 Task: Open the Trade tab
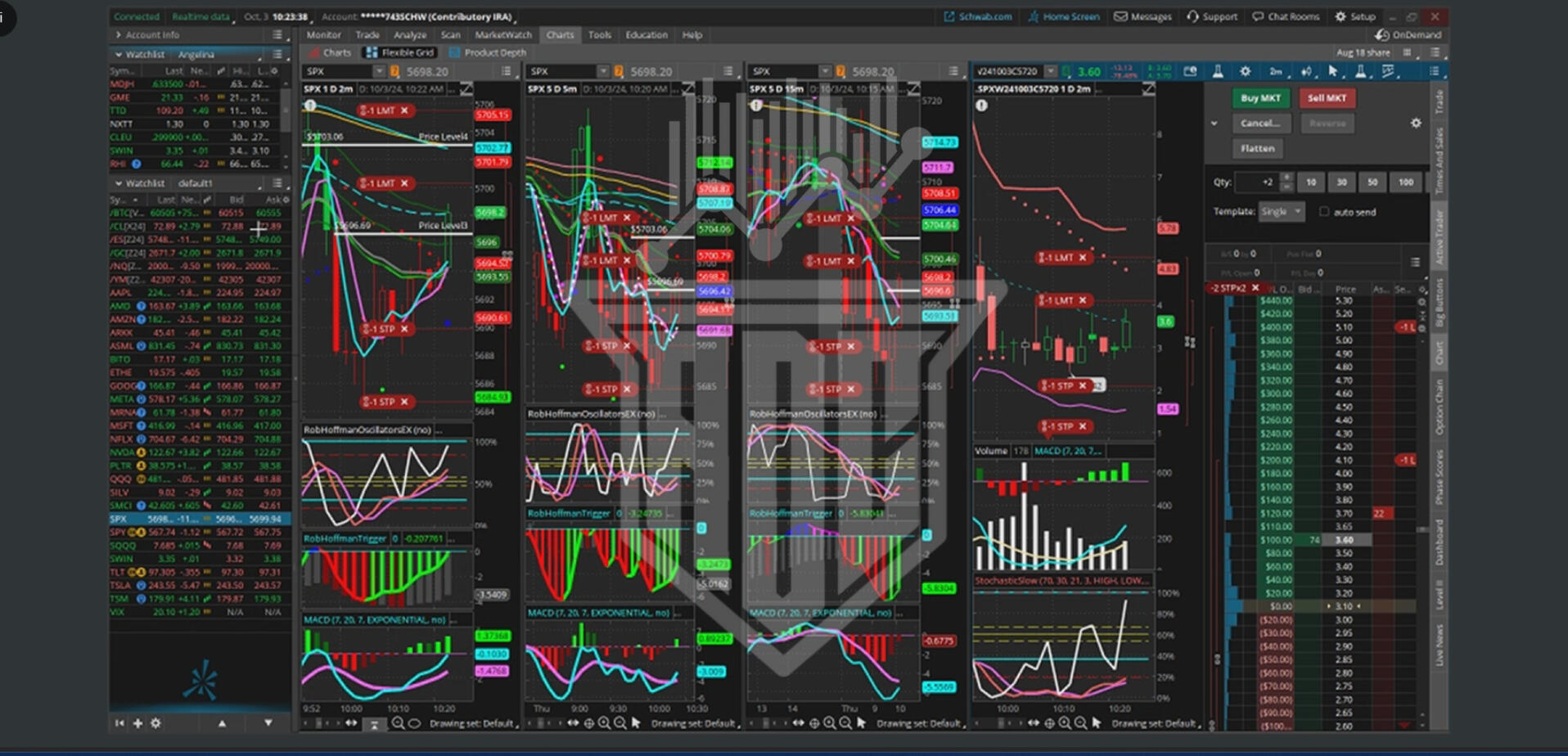pyautogui.click(x=367, y=34)
